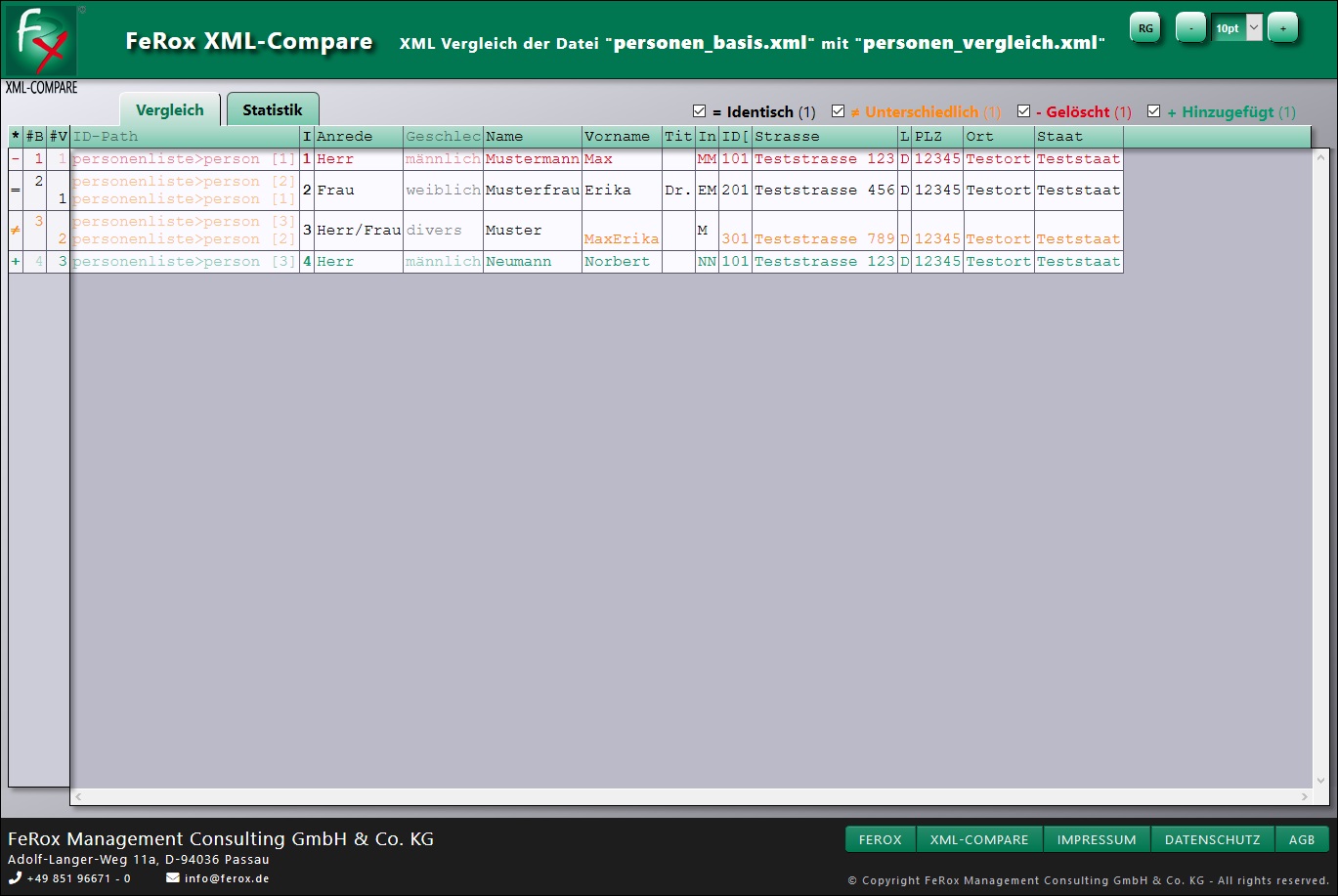Decrease font size with minus button
This screenshot has width=1338, height=896.
[1189, 28]
